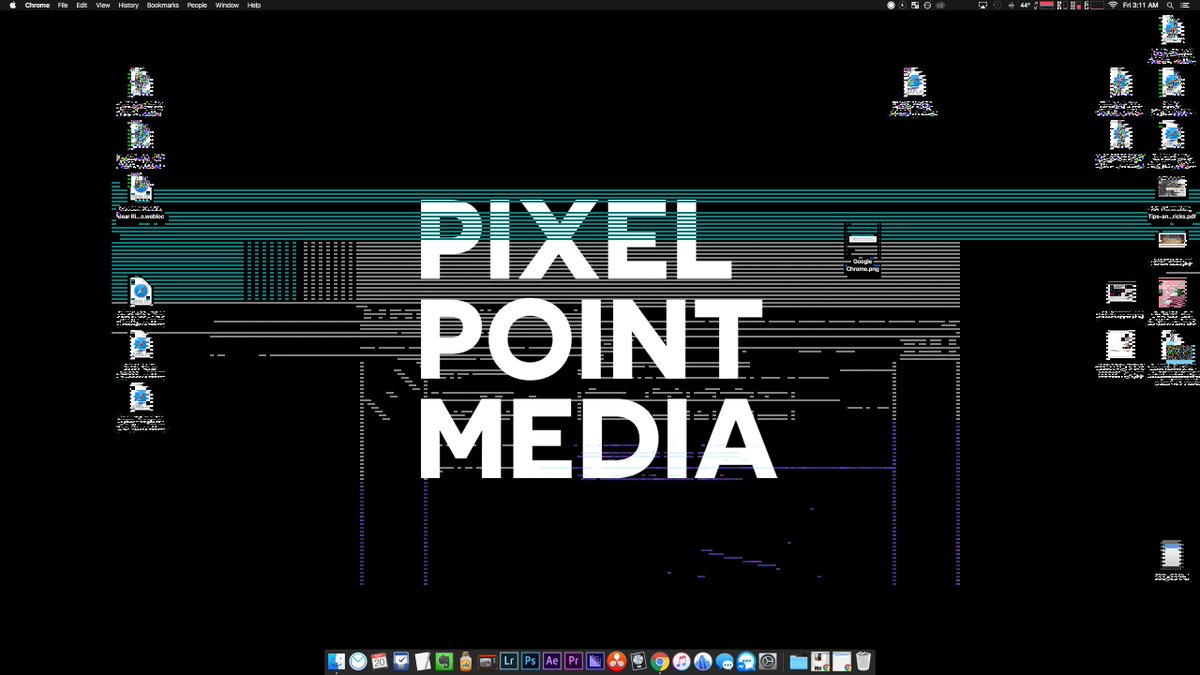
Task: Open the Help menu
Action: click(254, 5)
